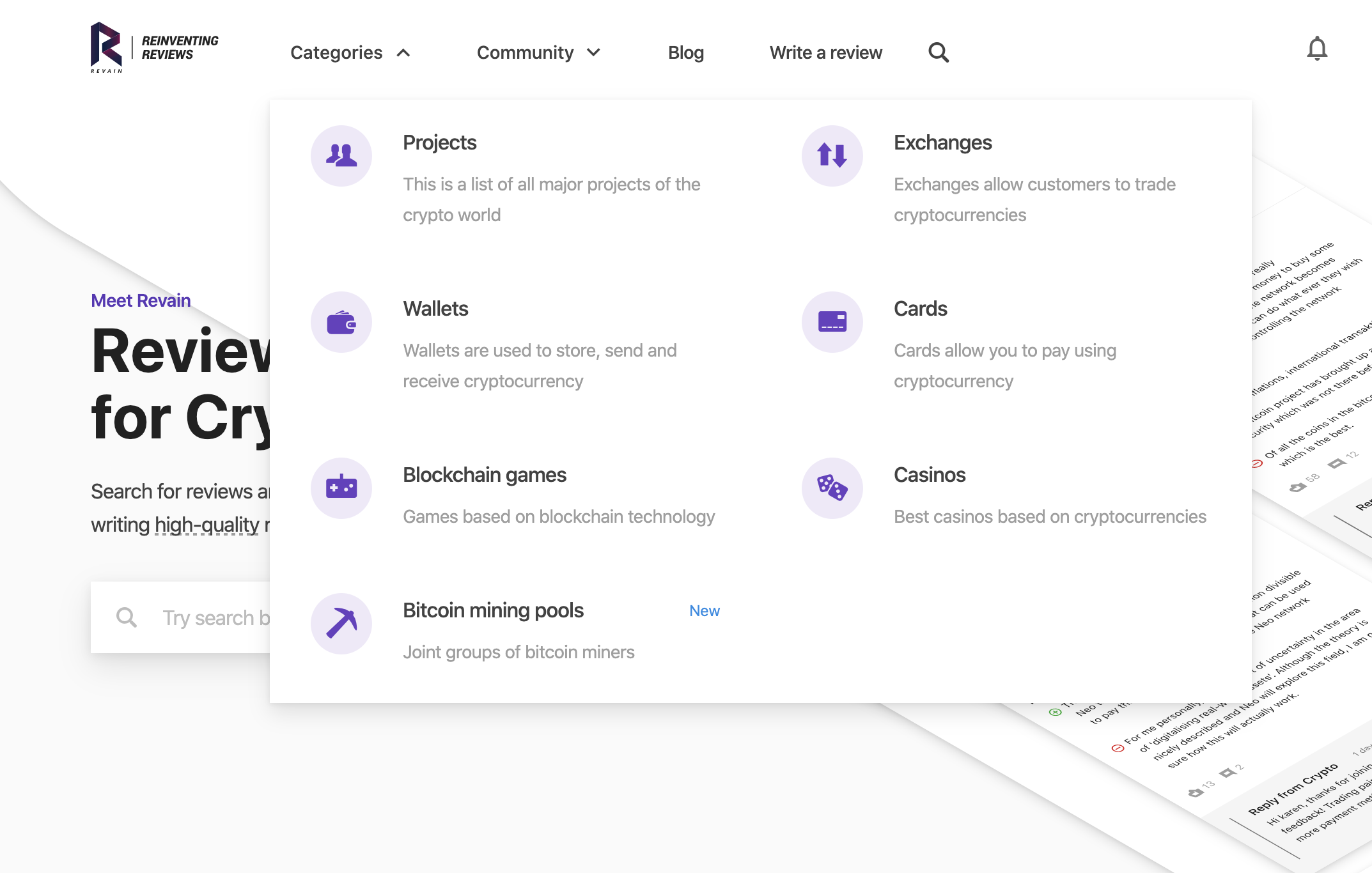
Task: Click the Exchanges arrows icon
Action: click(x=832, y=156)
